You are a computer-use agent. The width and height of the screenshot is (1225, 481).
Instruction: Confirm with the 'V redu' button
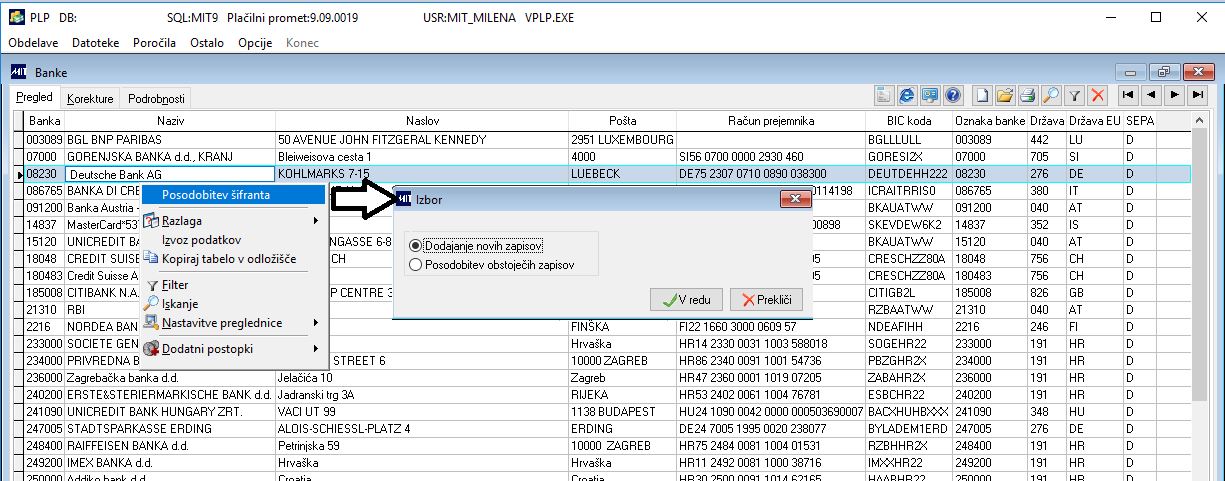pyautogui.click(x=686, y=299)
